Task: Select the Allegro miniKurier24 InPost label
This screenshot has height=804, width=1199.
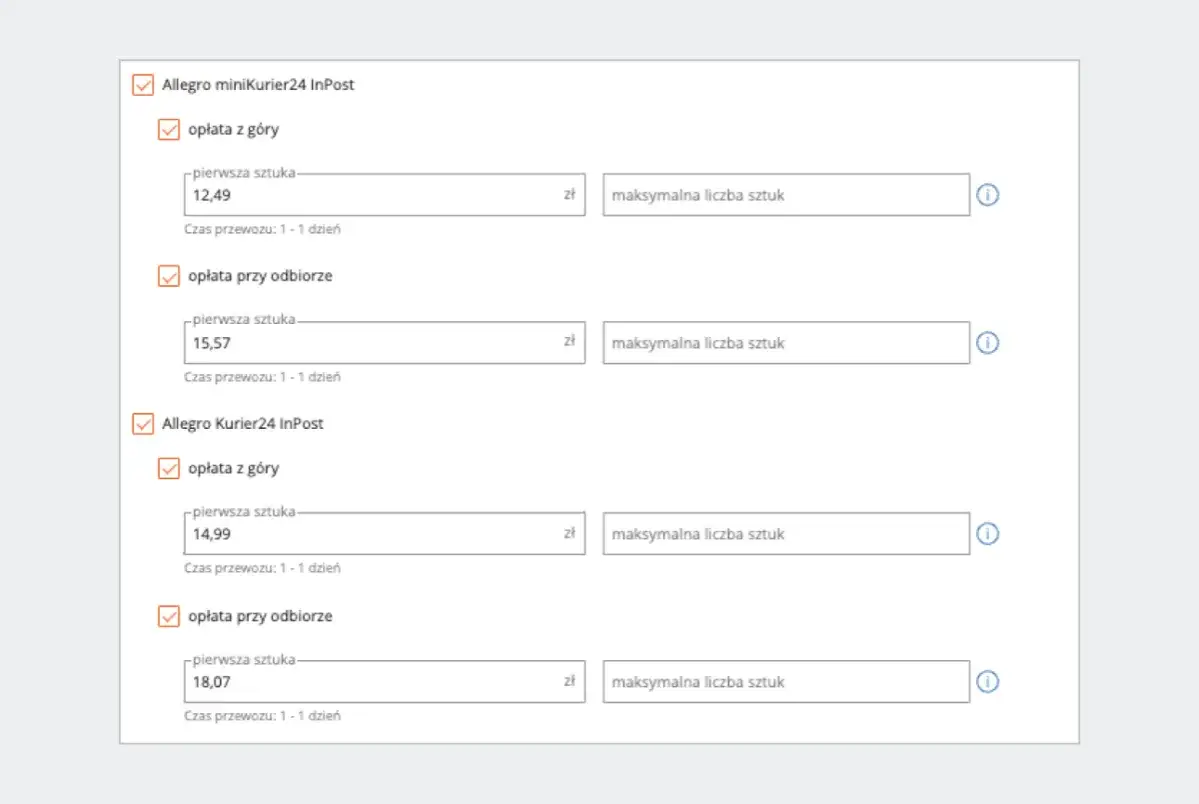Action: (258, 85)
